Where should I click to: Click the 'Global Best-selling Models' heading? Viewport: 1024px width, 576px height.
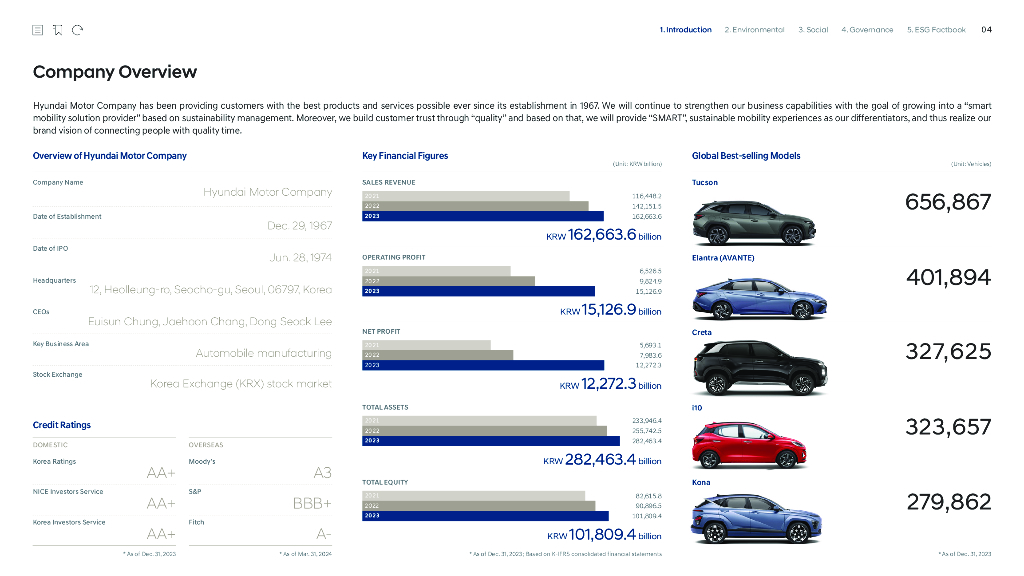tap(746, 156)
